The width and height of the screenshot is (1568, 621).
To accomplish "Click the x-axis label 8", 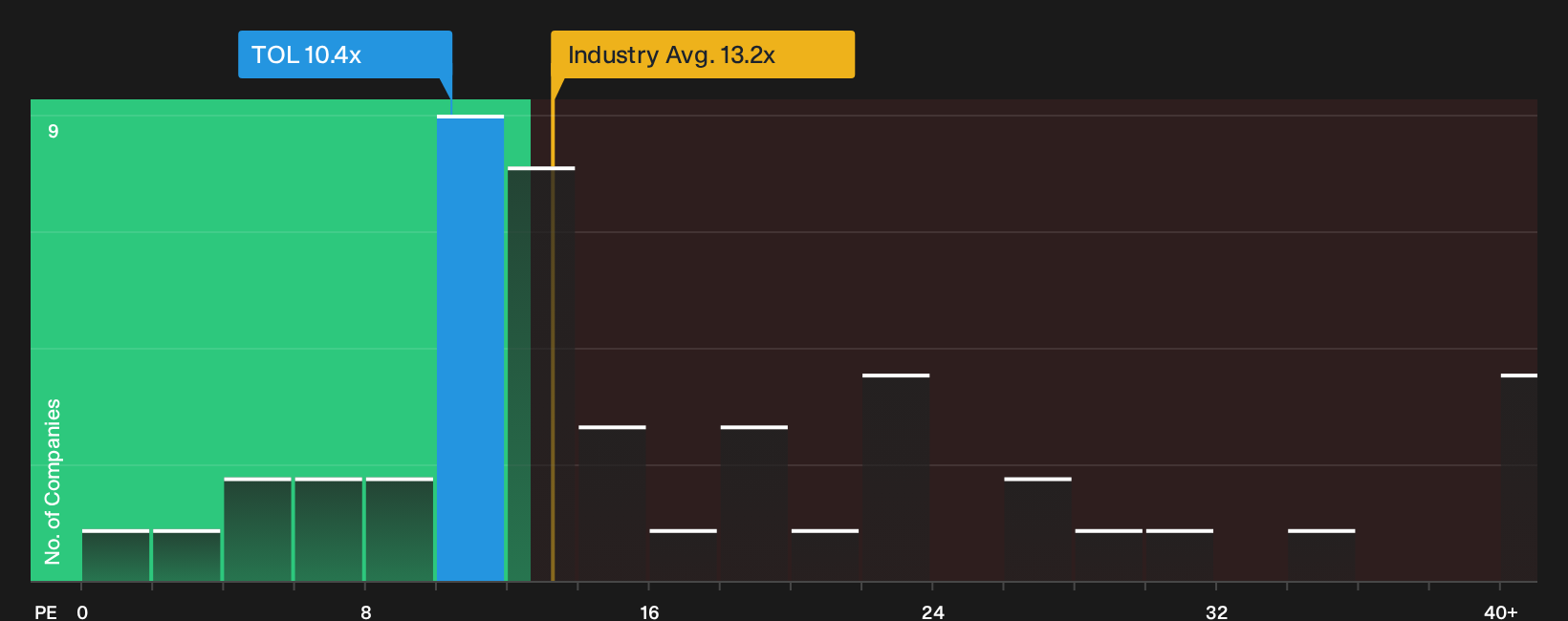I will tap(365, 611).
